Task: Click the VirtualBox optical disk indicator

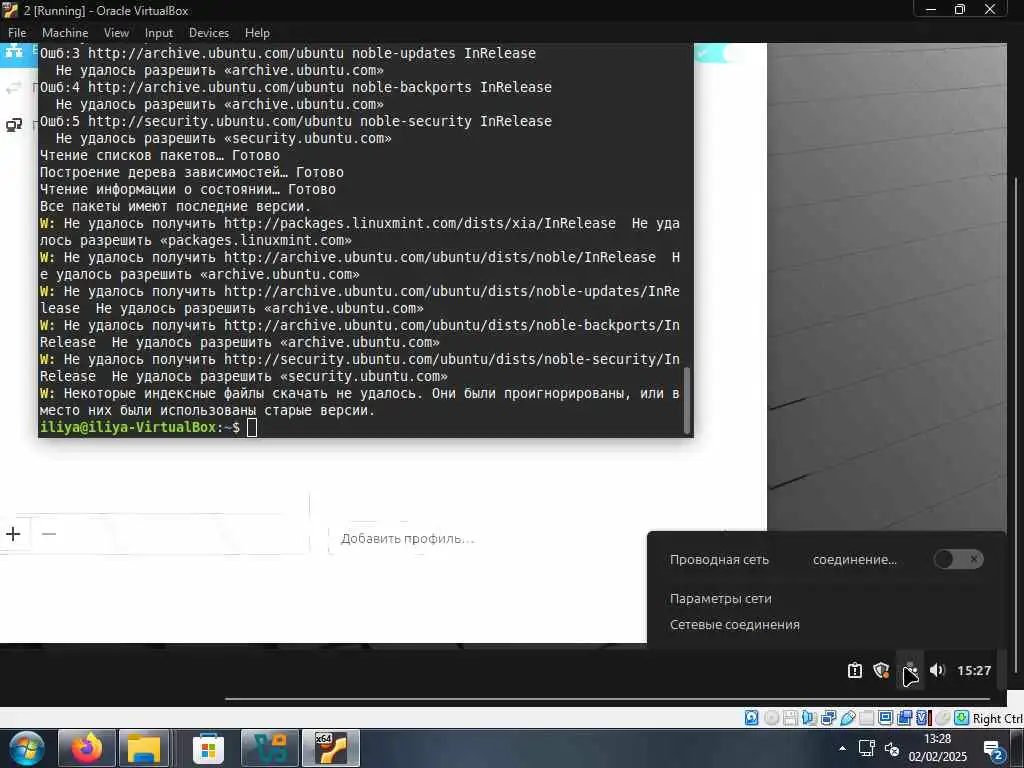Action: pos(772,718)
